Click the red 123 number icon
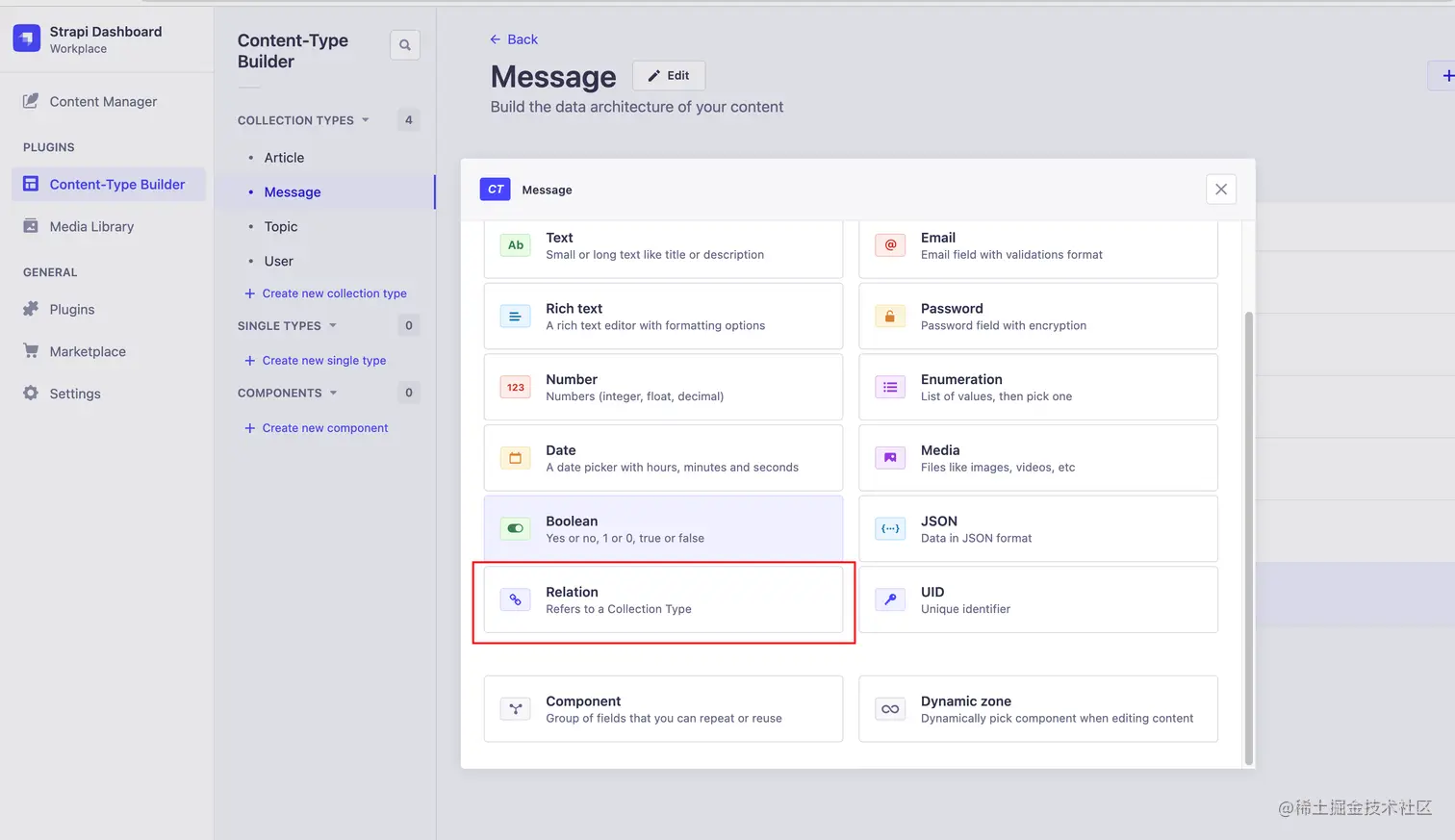 point(516,387)
